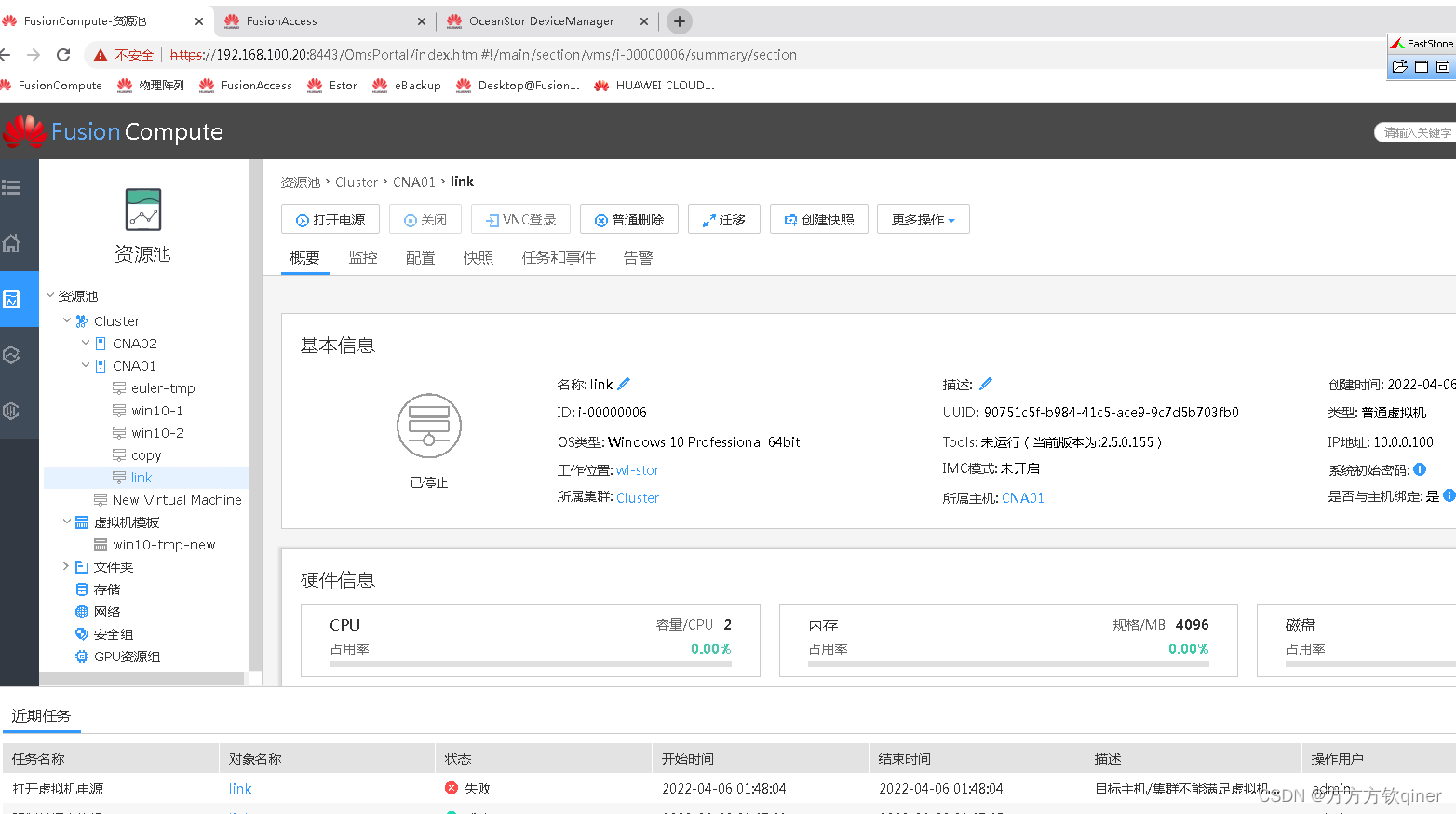Open the 更多操作 dropdown
Viewport: 1456px width, 814px height.
click(923, 220)
